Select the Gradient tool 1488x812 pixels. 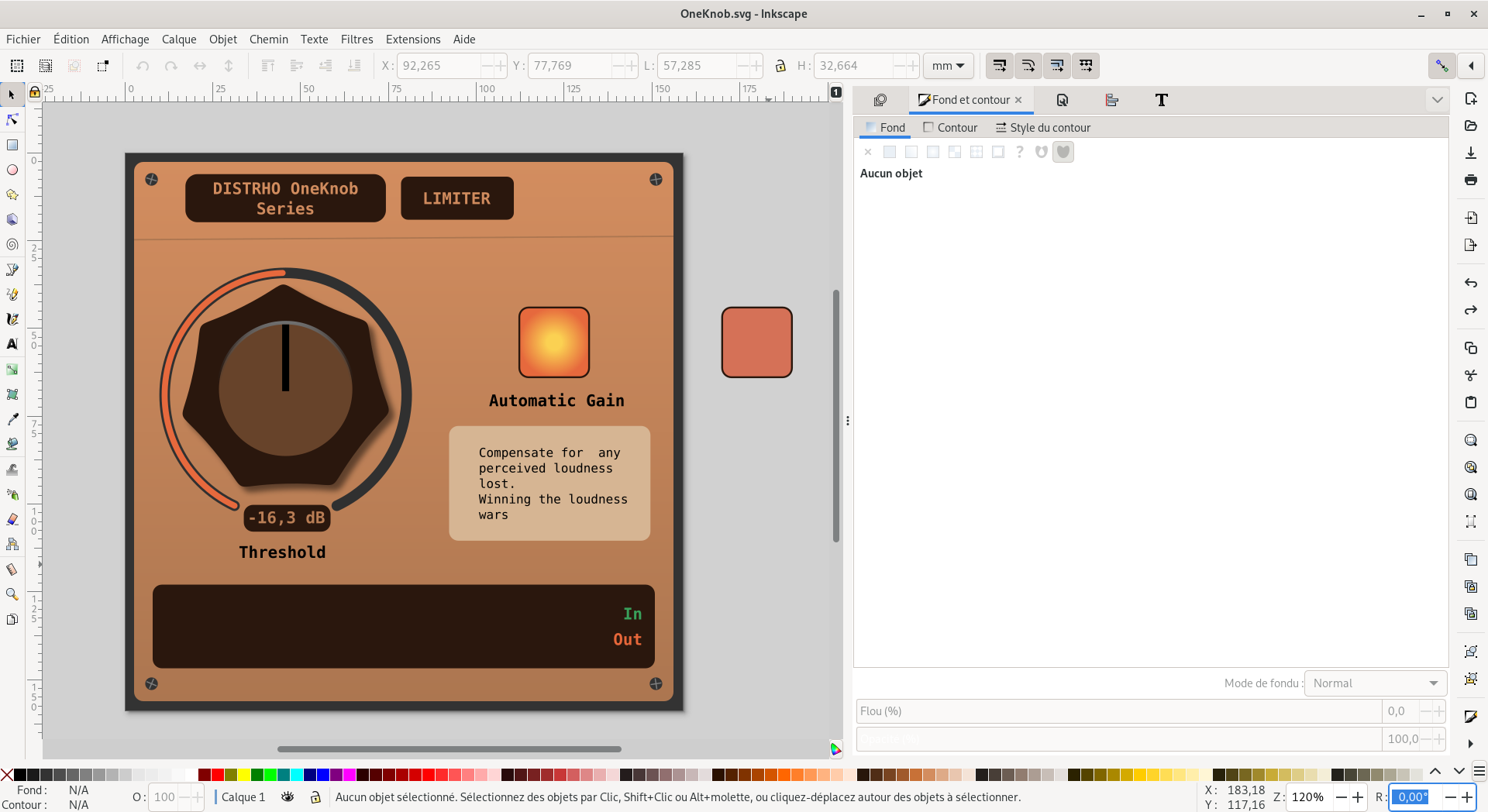[12, 370]
